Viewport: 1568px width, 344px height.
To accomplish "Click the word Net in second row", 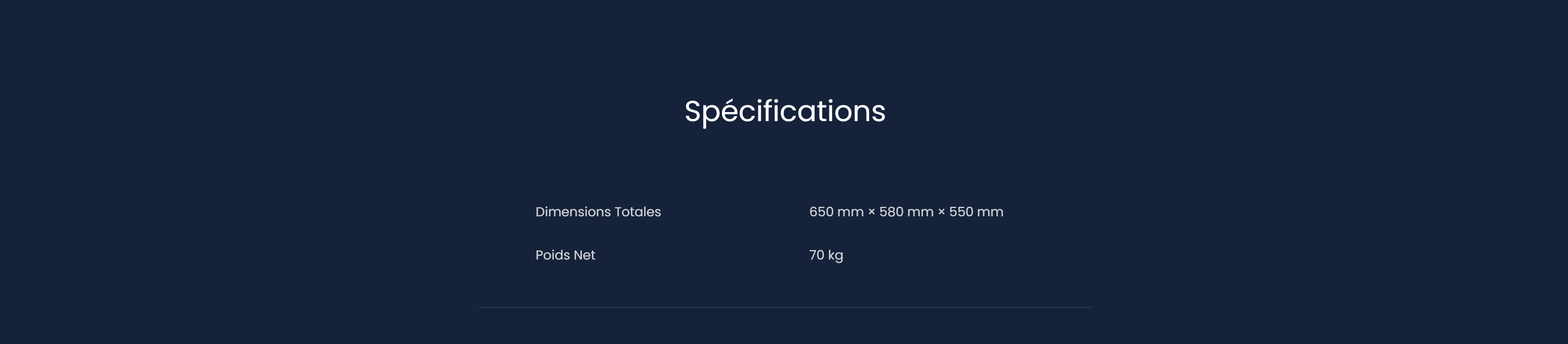I will (584, 255).
